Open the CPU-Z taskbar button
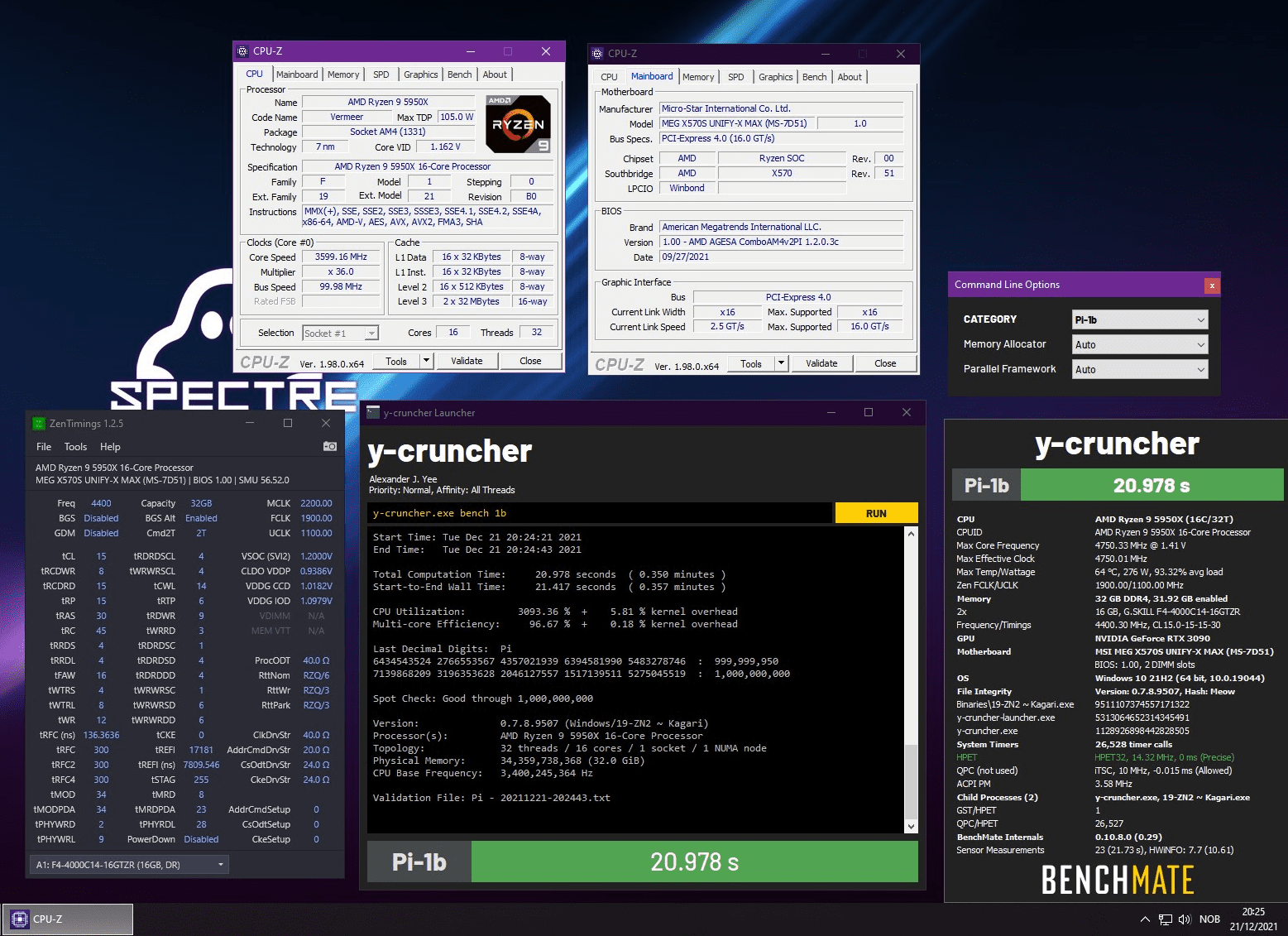The width and height of the screenshot is (1288, 936). pos(67,919)
